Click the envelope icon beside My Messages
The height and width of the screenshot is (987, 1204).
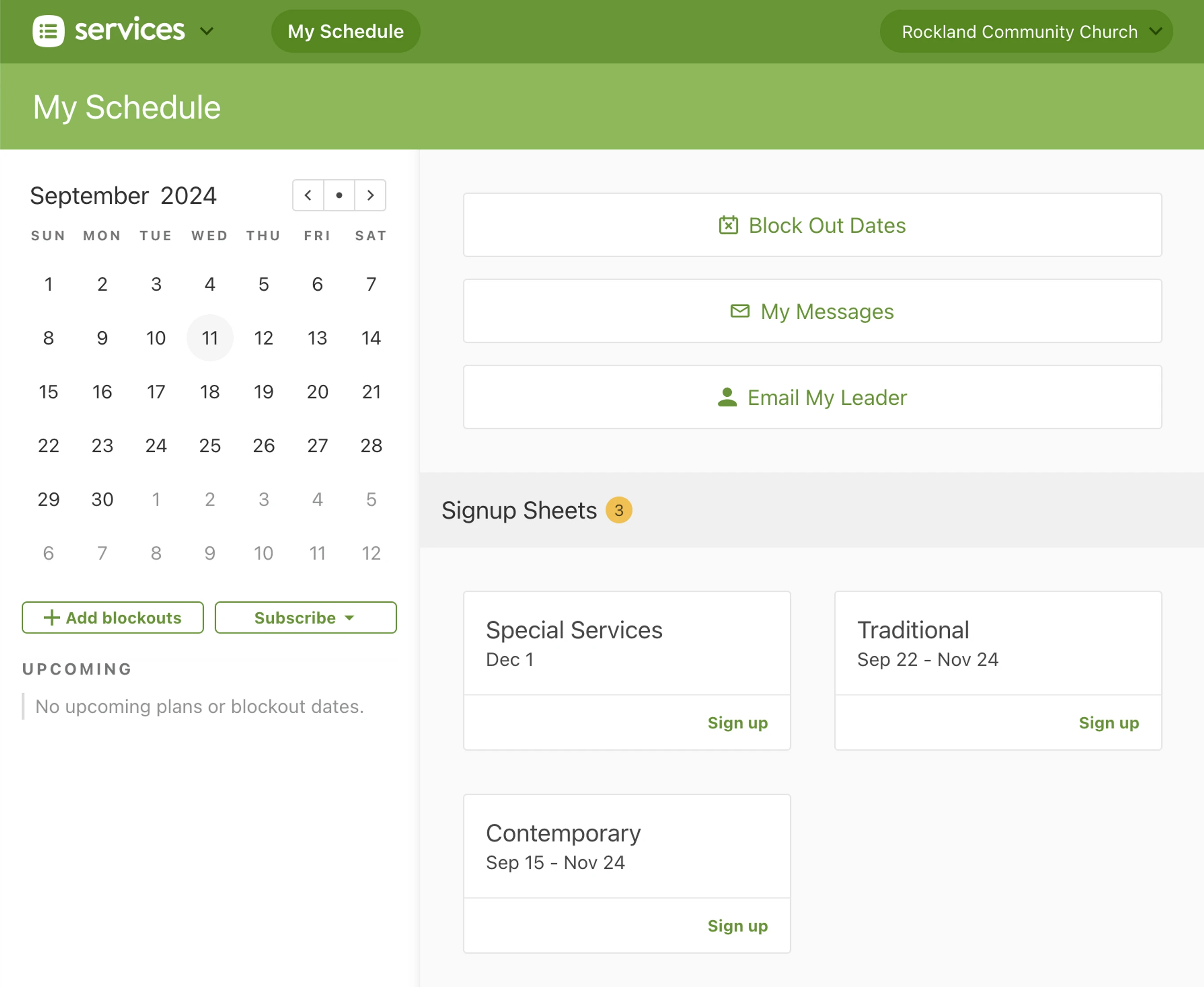click(740, 311)
